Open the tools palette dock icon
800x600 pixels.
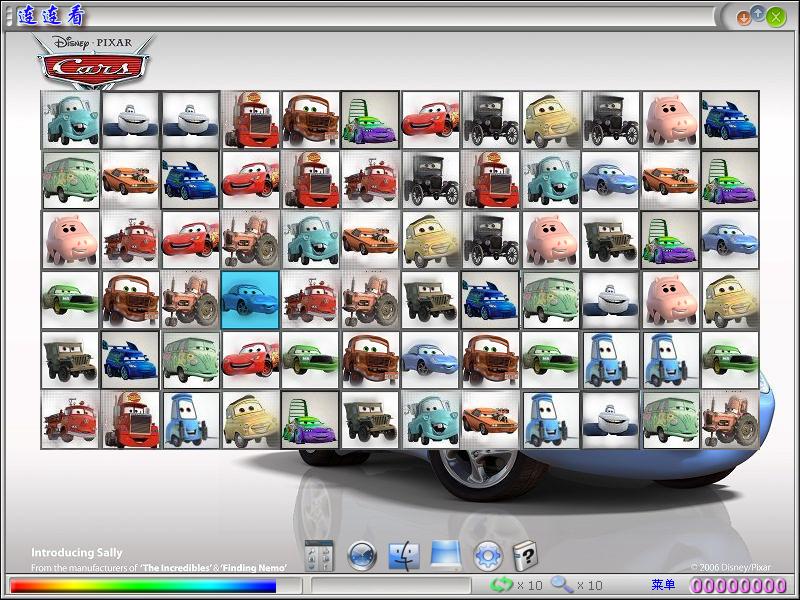319,555
